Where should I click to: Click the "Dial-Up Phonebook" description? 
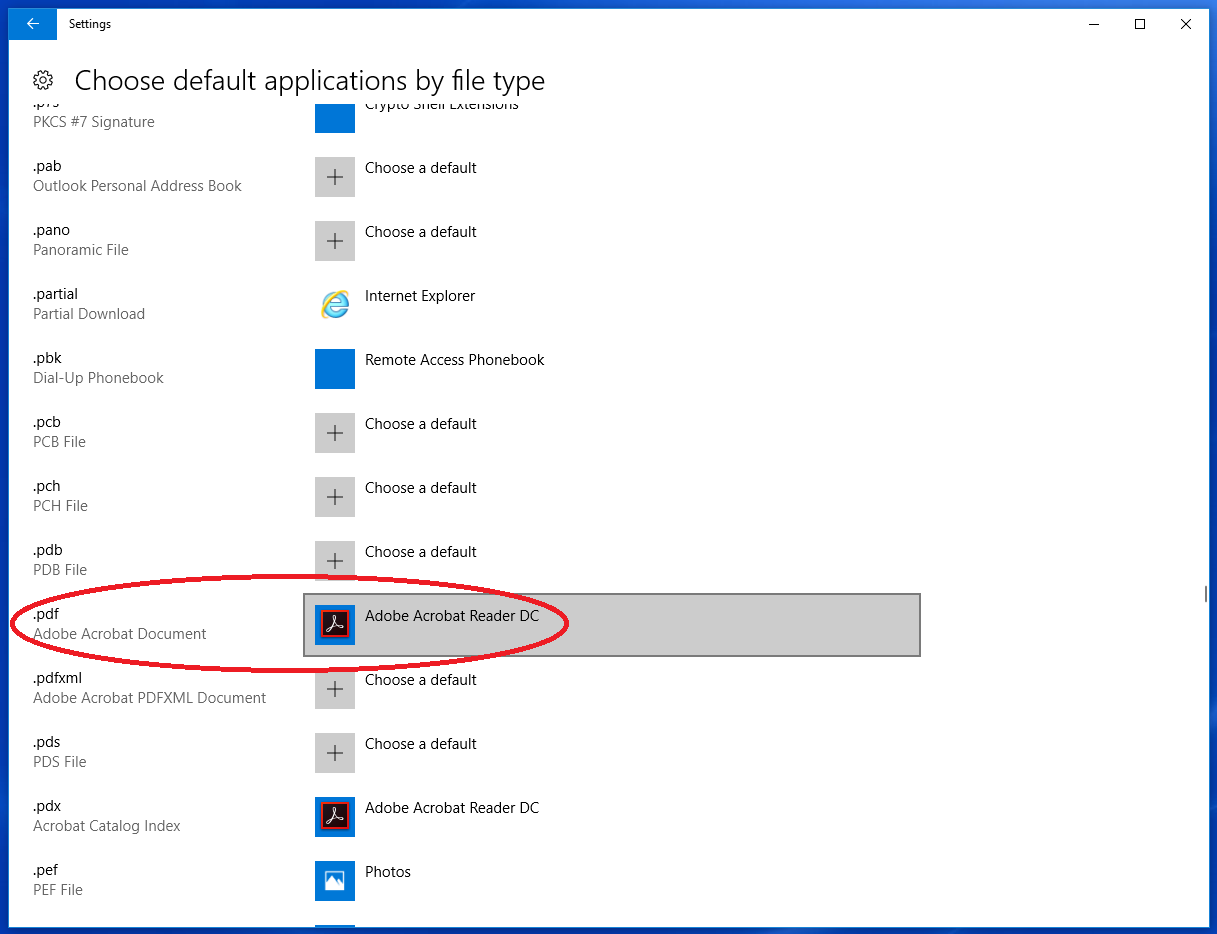pyautogui.click(x=98, y=378)
